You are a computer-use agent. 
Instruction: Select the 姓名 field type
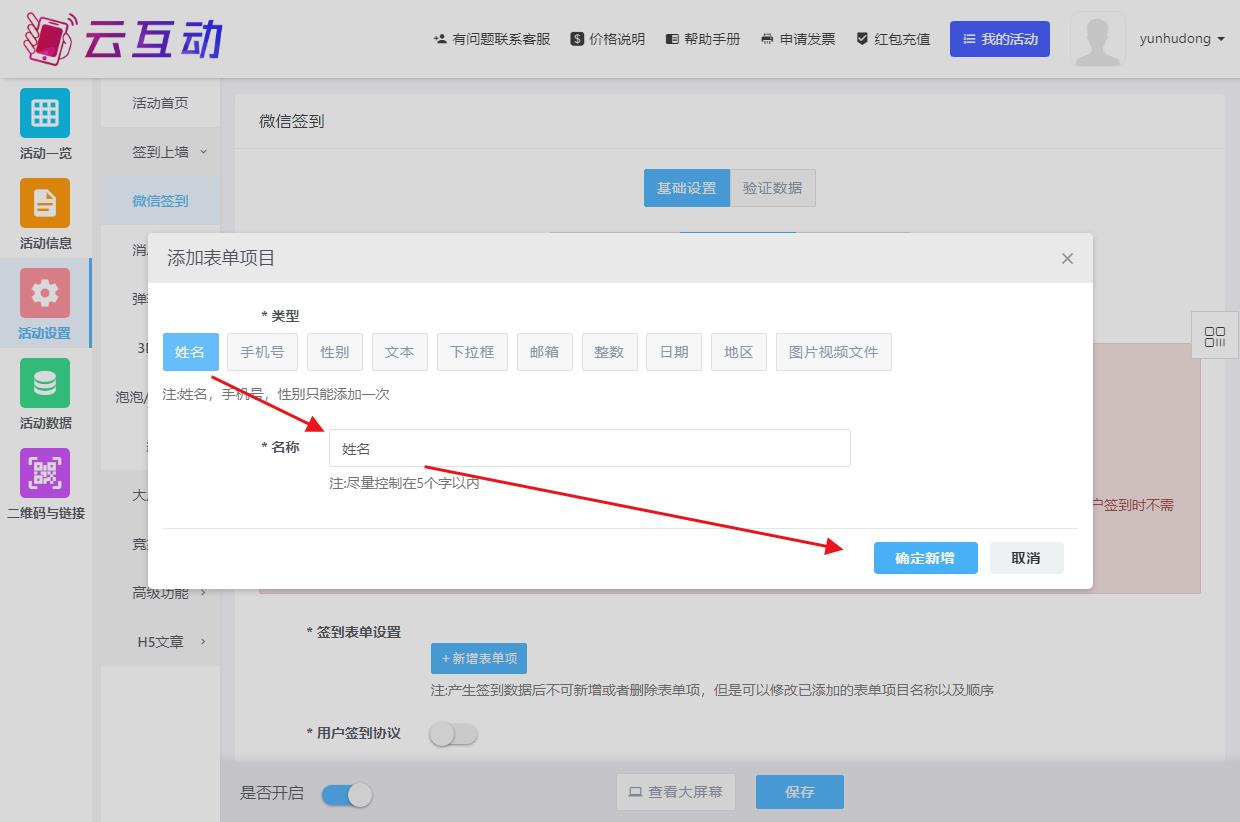click(x=190, y=352)
